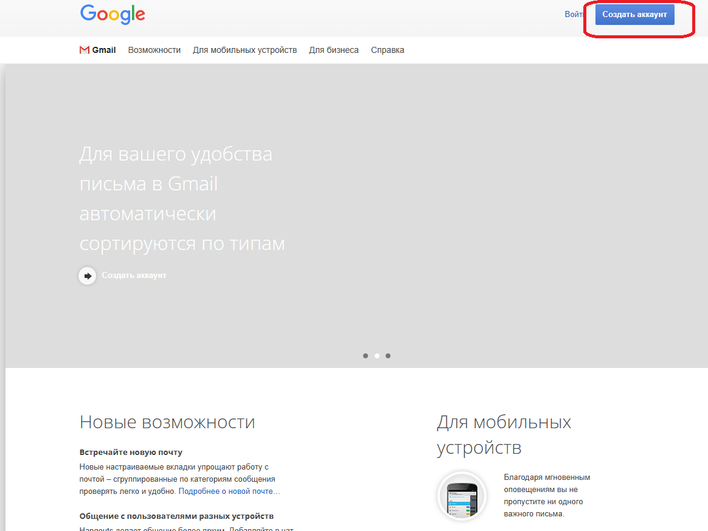Image resolution: width=708 pixels, height=531 pixels.
Task: Open Для мобильных устройств navigation item
Action: pyautogui.click(x=245, y=50)
